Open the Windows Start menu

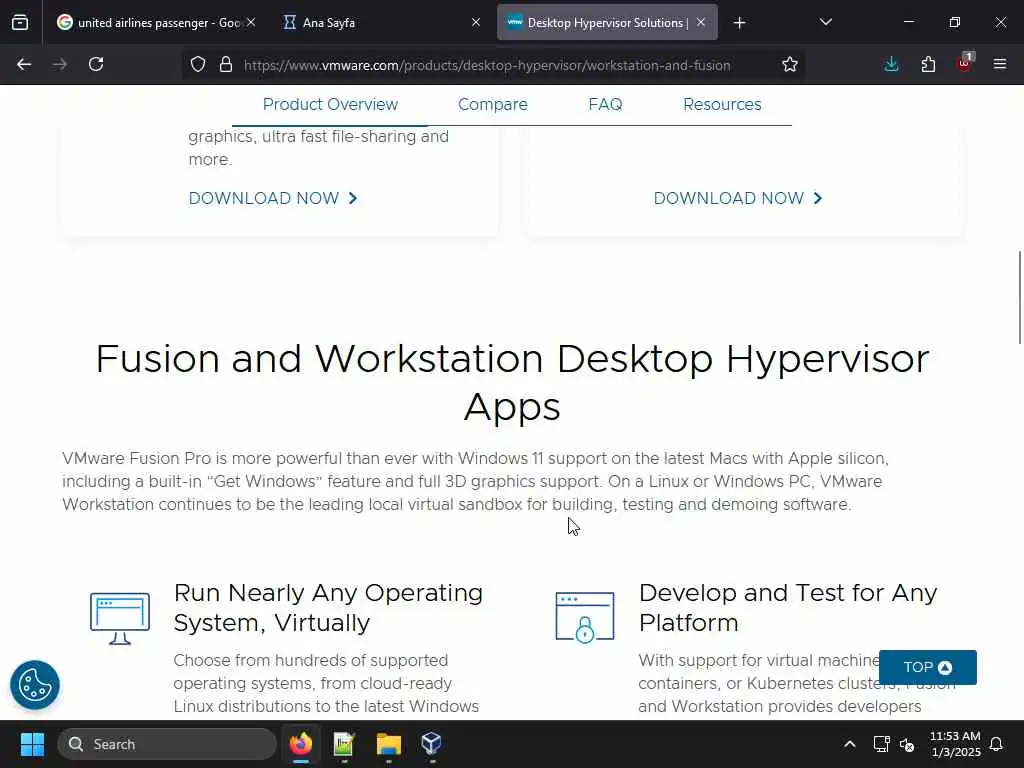[32, 744]
